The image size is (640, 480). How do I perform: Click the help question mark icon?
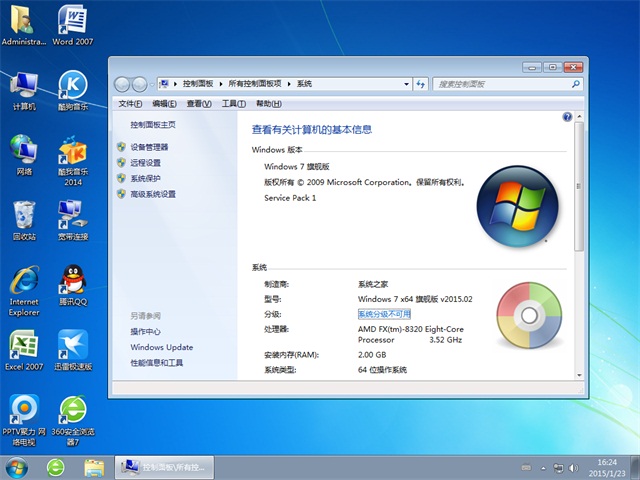coord(567,117)
